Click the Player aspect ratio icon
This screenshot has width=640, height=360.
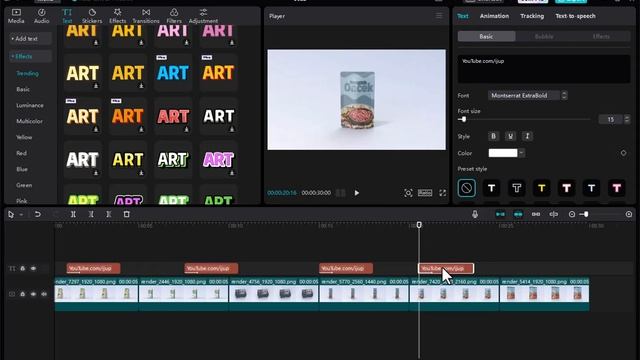pyautogui.click(x=425, y=193)
